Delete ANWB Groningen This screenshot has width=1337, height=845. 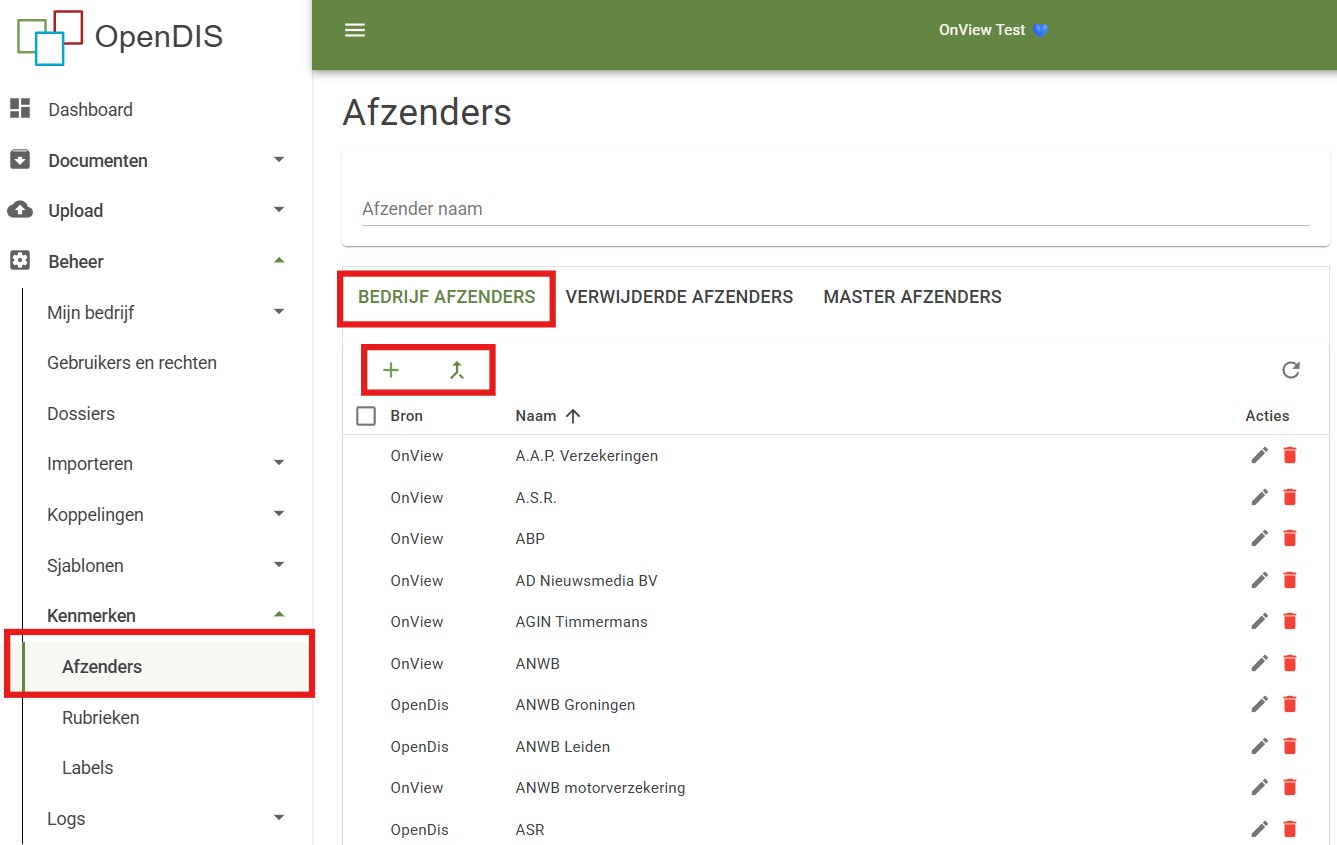[1290, 704]
